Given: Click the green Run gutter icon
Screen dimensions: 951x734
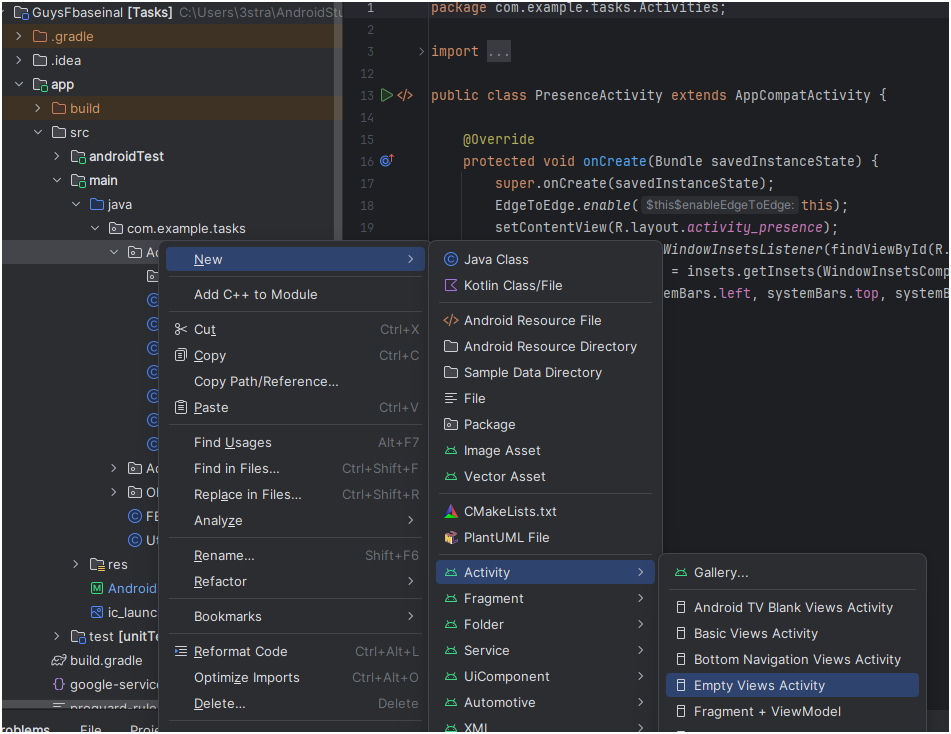Looking at the screenshot, I should [387, 96].
